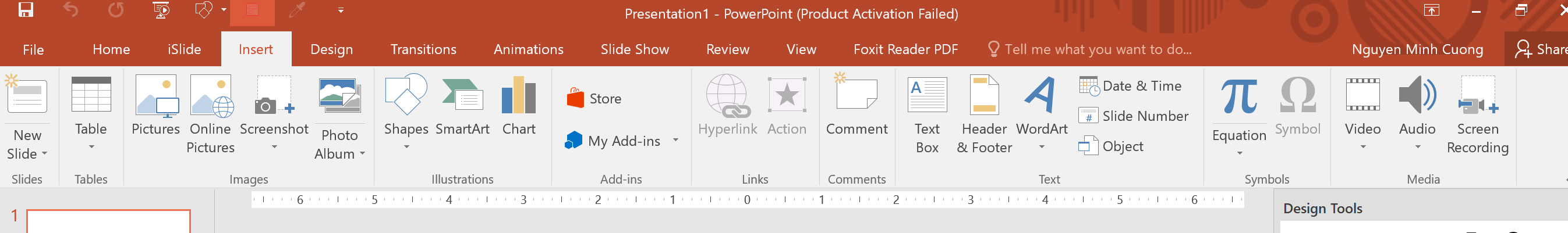Open the Transitions tab
The image size is (1568, 233).
423,50
